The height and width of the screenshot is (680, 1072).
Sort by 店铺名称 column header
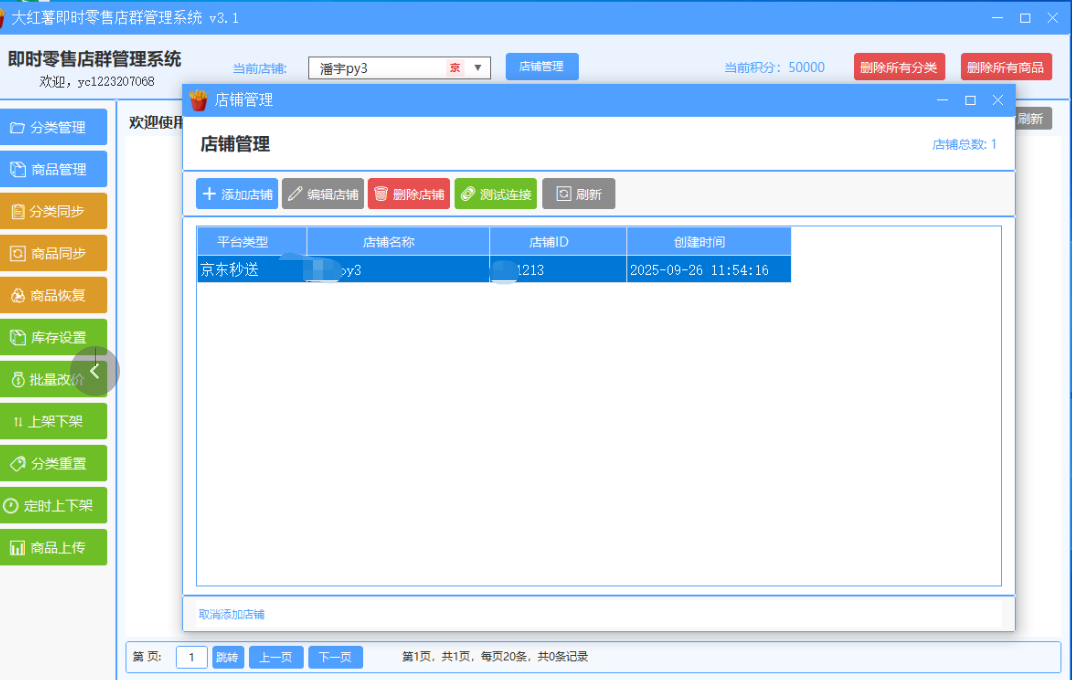tap(398, 242)
